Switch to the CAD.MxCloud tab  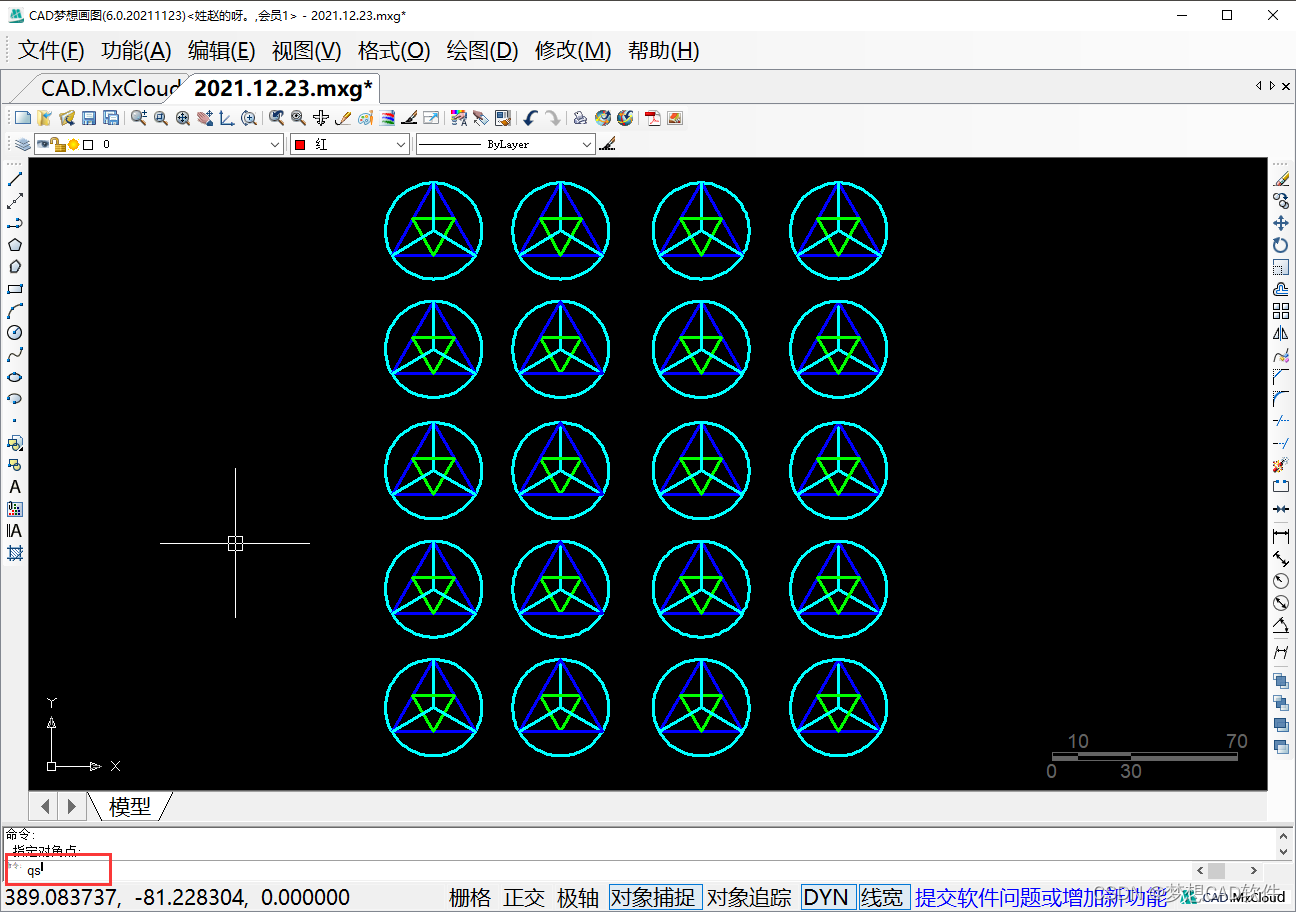(109, 88)
